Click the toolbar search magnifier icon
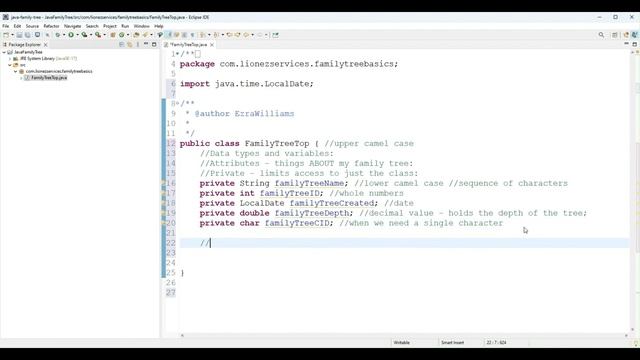 (601, 35)
